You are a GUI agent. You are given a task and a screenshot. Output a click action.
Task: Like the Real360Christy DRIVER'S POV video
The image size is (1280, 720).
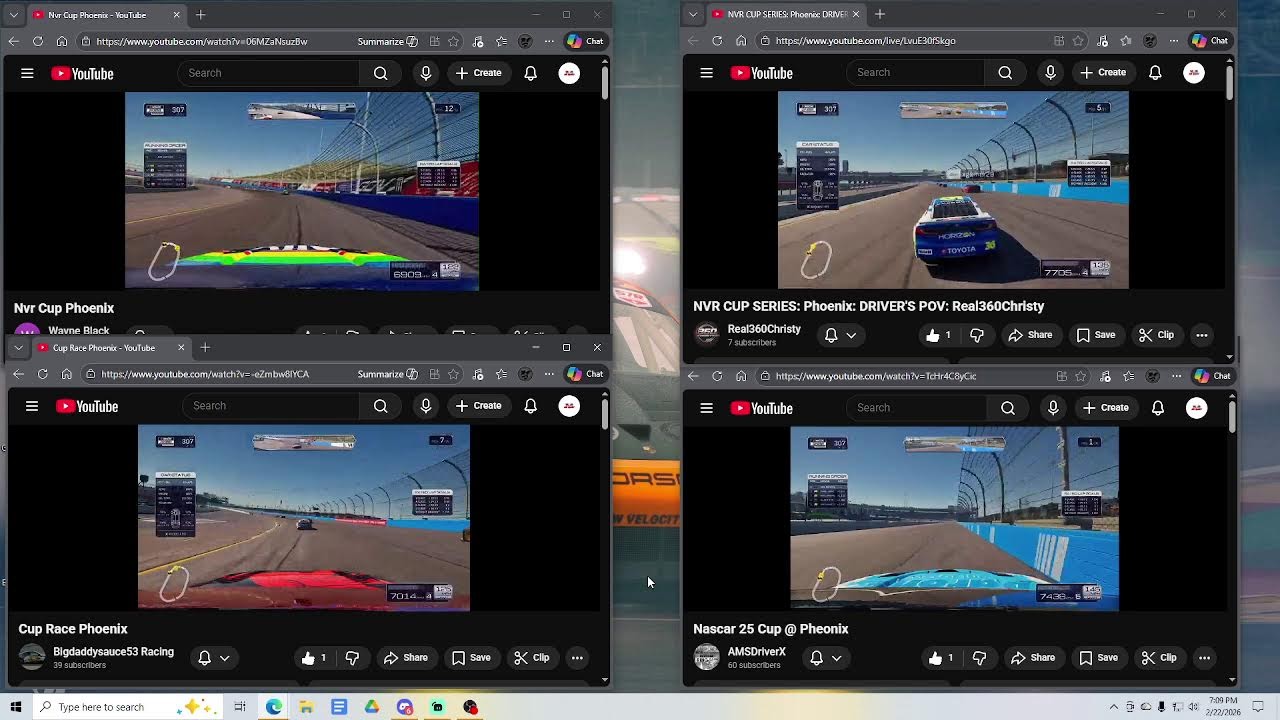(x=938, y=335)
